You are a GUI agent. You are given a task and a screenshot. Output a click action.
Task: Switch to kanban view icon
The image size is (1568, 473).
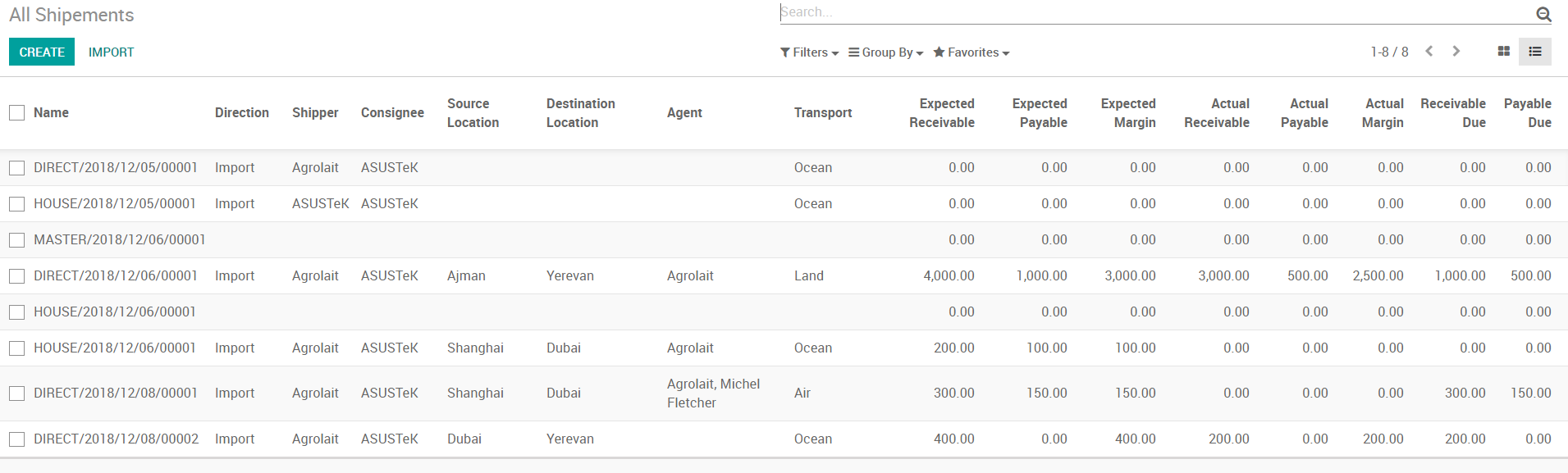pos(1503,52)
